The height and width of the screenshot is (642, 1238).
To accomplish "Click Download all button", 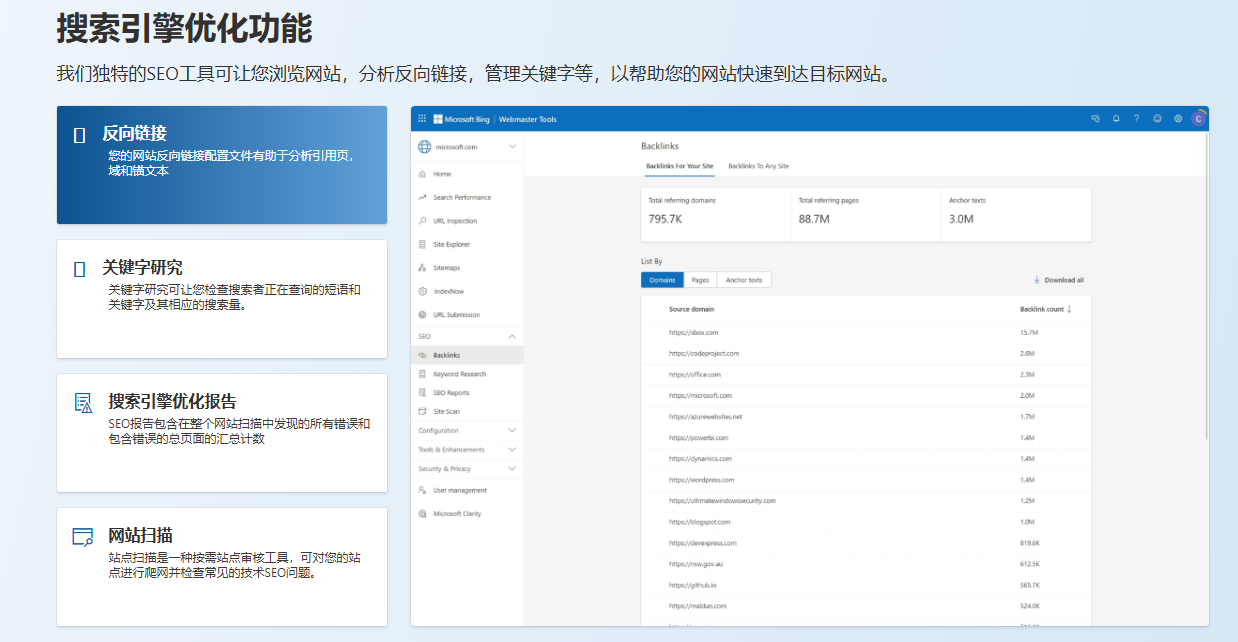I will coord(1058,280).
